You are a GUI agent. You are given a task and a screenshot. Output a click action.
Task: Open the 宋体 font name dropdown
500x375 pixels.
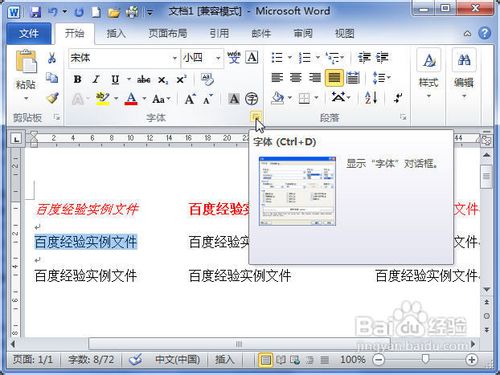pos(175,58)
